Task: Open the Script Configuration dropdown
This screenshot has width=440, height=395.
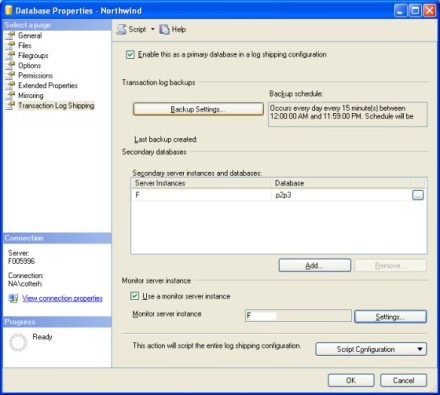Action: tap(371, 349)
